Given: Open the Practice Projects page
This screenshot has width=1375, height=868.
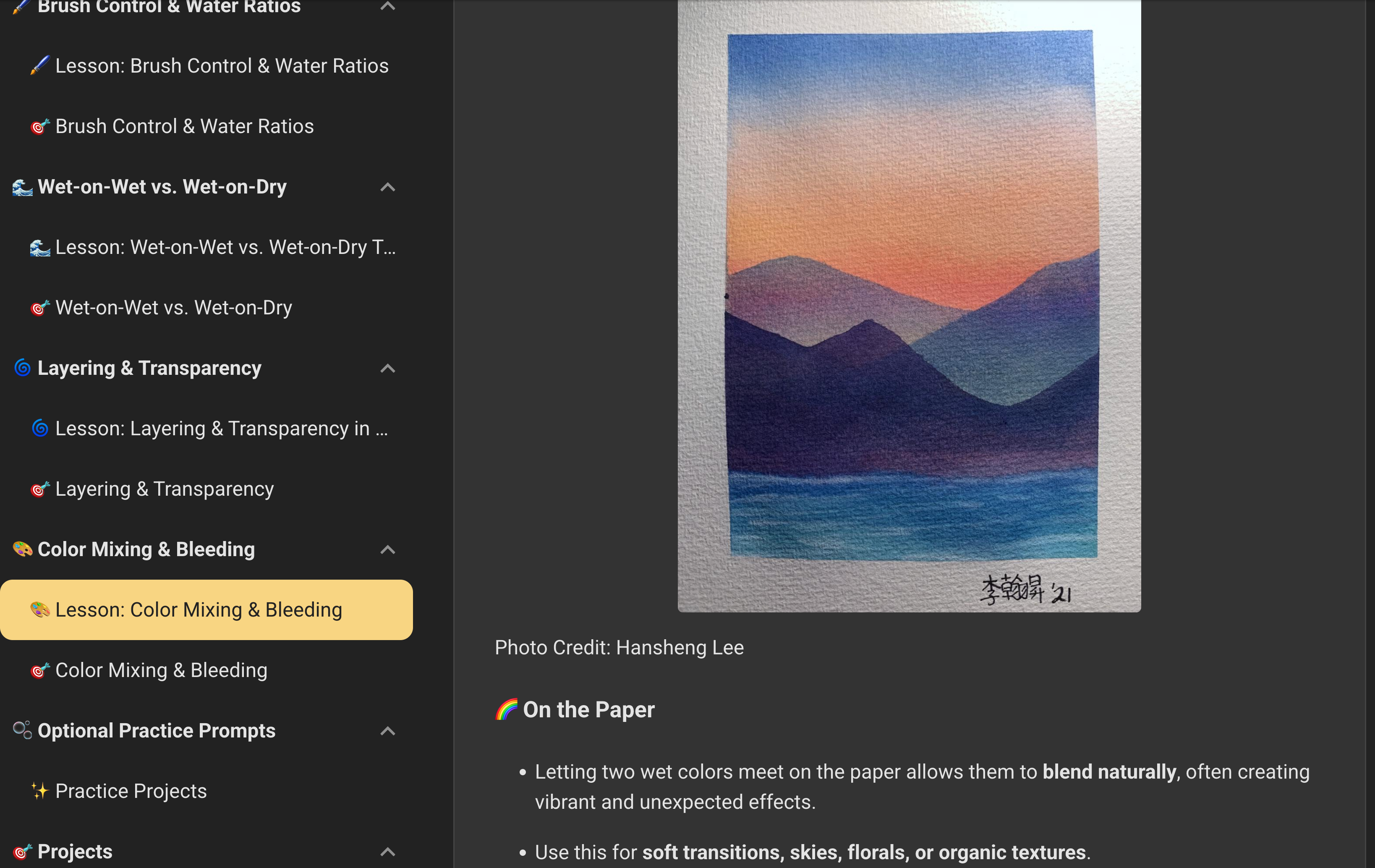Looking at the screenshot, I should tap(131, 791).
